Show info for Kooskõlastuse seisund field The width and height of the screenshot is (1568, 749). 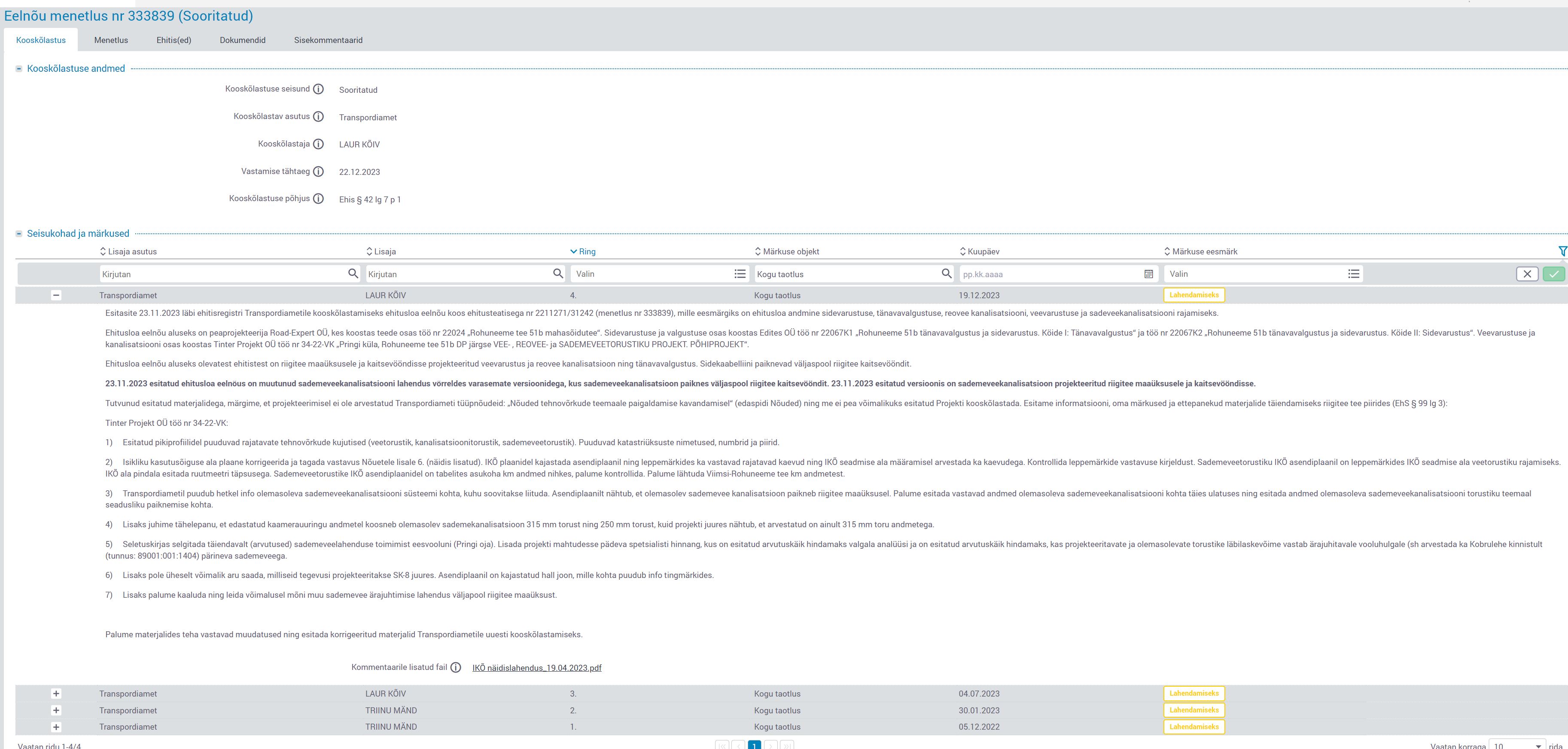coord(318,89)
